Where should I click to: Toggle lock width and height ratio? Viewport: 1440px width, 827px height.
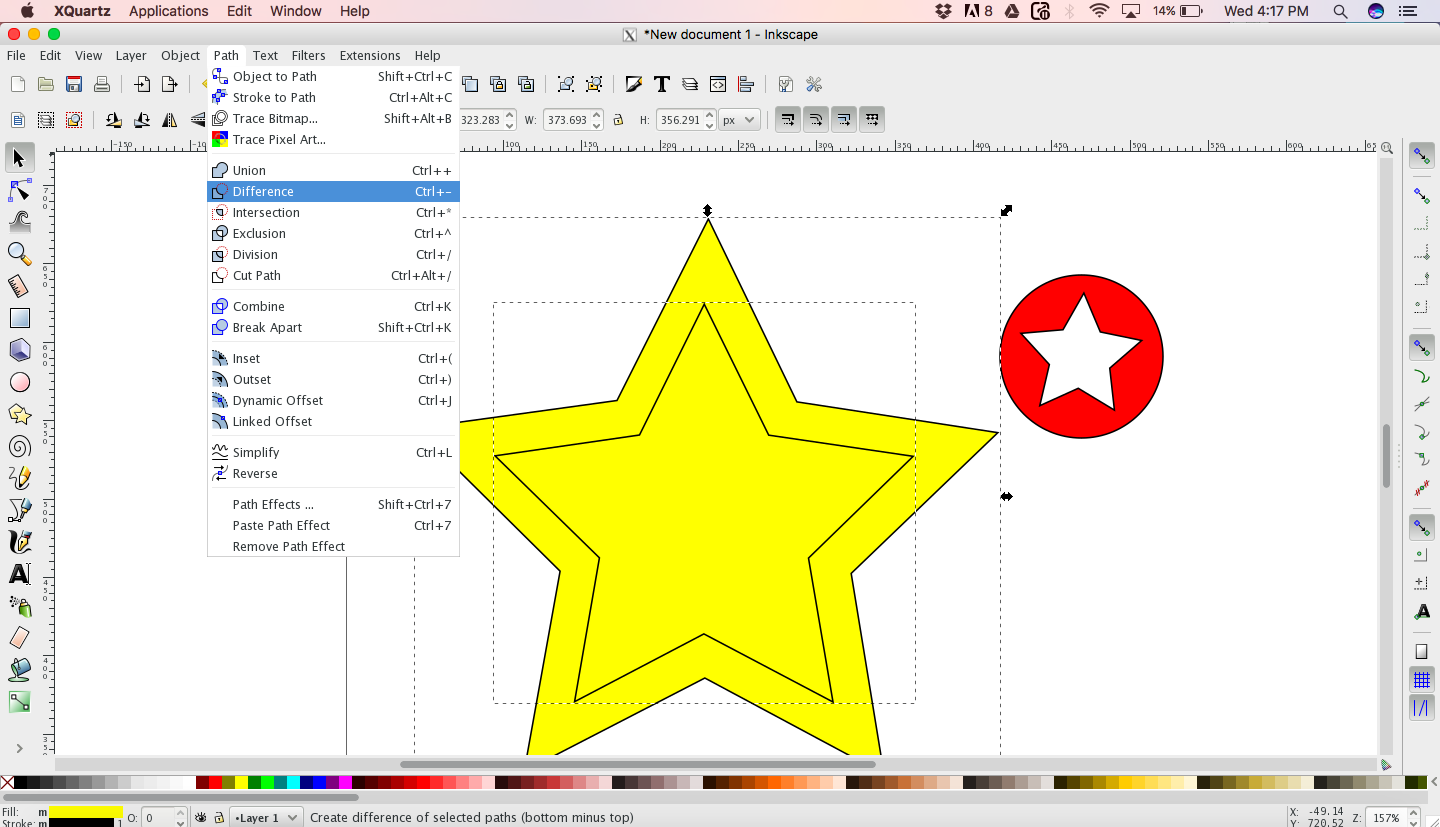tap(618, 120)
